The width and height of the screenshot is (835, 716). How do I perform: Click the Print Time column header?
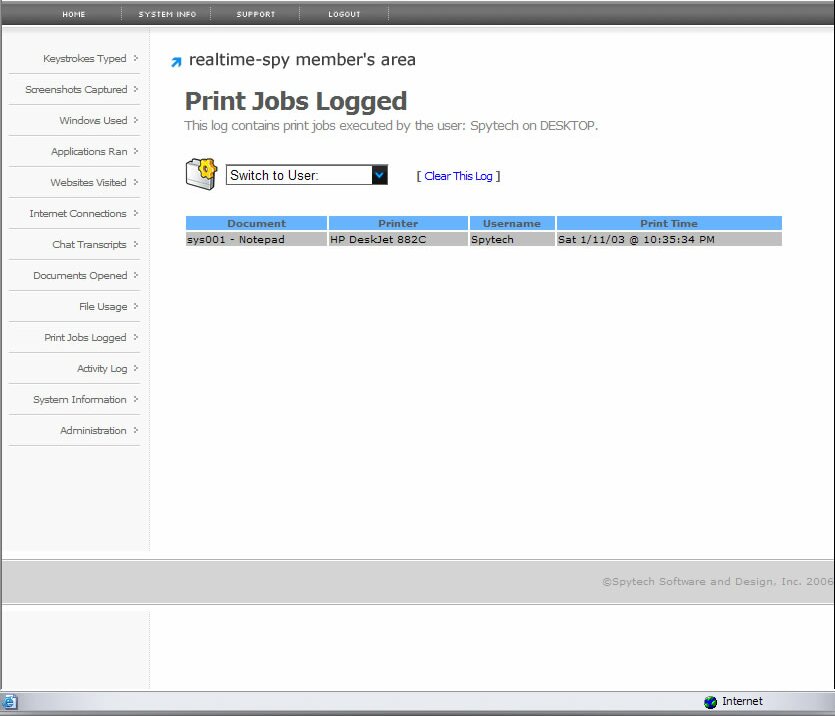(669, 223)
